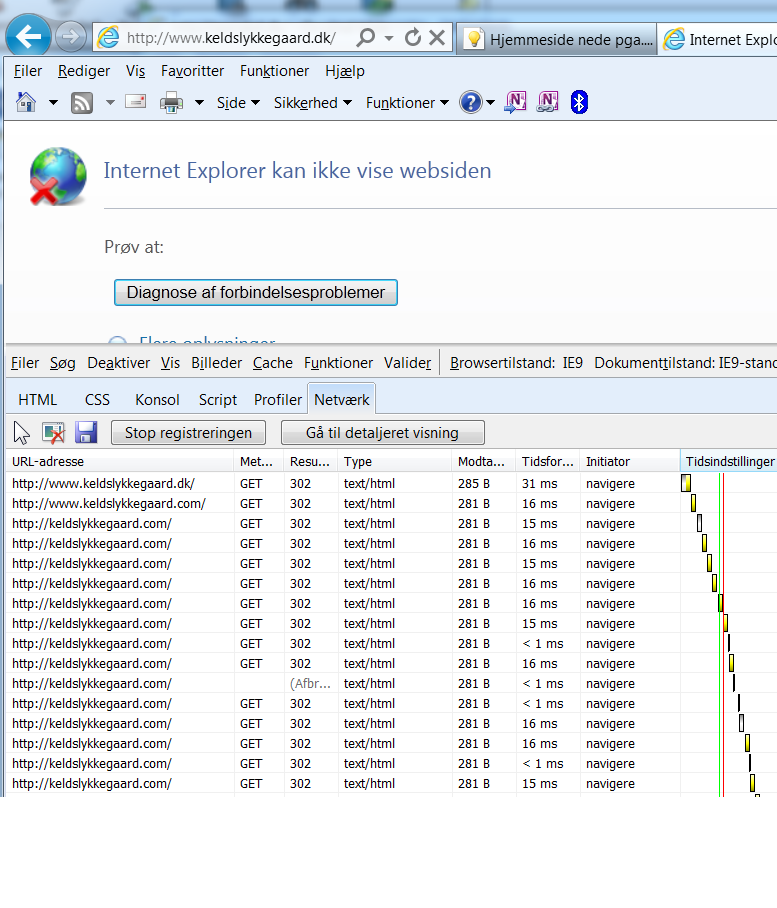The width and height of the screenshot is (777, 908).
Task: Open the RSS feeds dropdown arrow
Action: click(x=110, y=102)
